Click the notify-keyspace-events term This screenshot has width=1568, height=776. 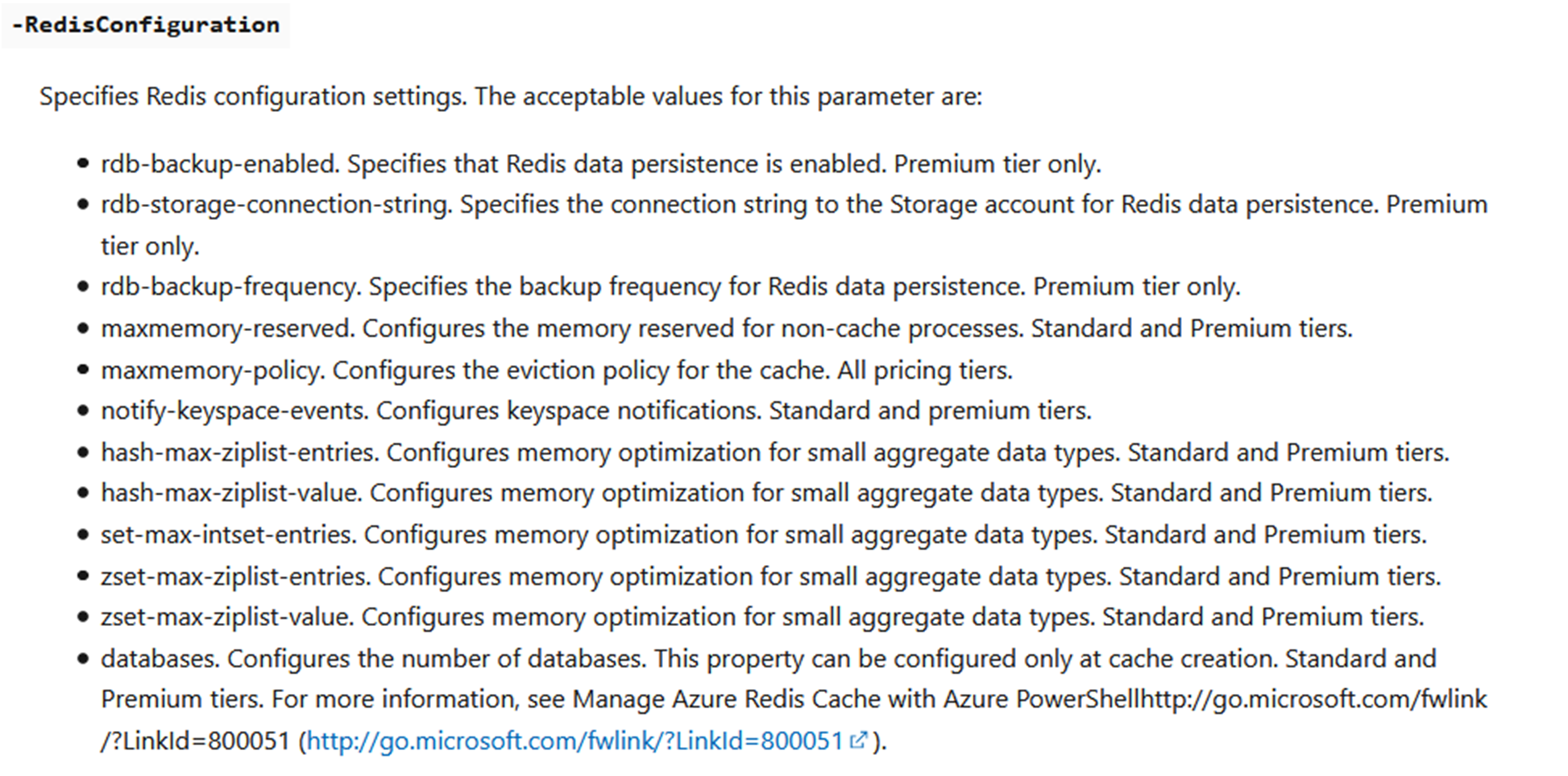pyautogui.click(x=234, y=411)
